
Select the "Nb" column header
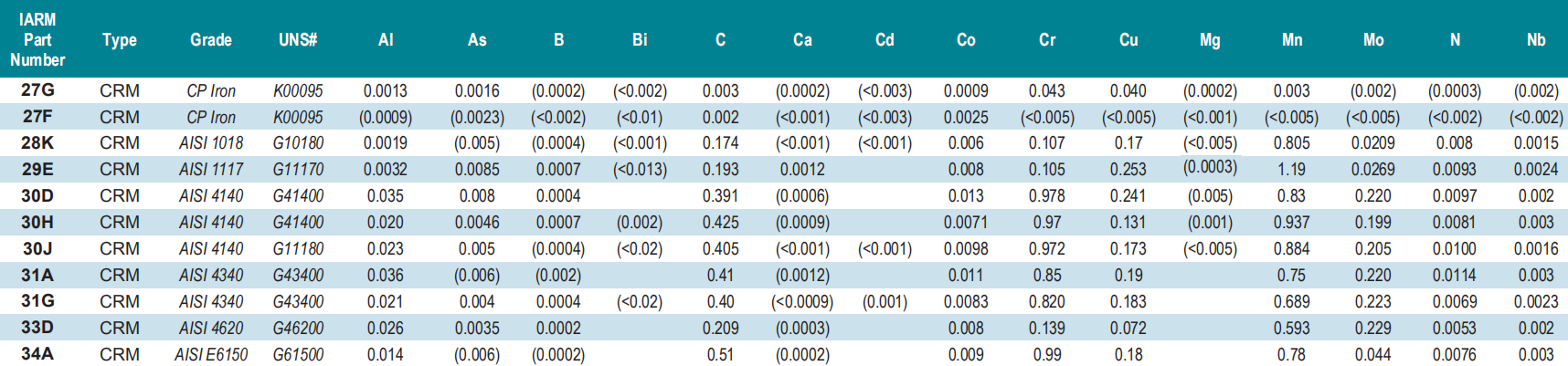click(1536, 40)
